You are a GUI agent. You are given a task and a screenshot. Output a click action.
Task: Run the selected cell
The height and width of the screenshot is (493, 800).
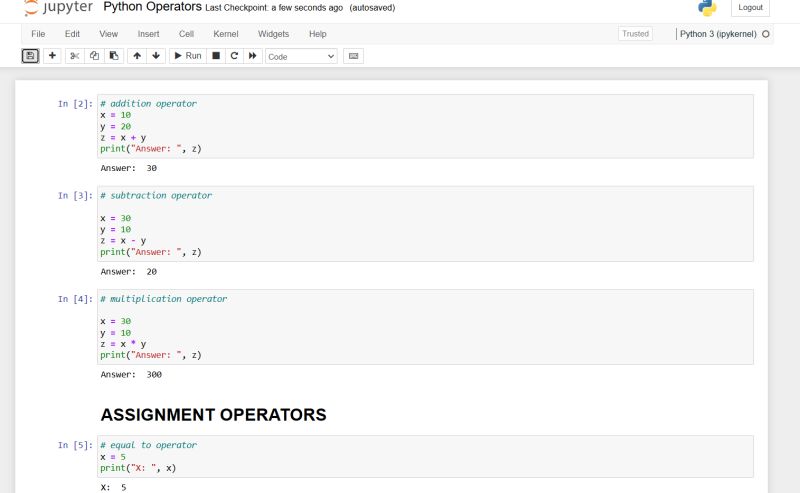pos(188,56)
